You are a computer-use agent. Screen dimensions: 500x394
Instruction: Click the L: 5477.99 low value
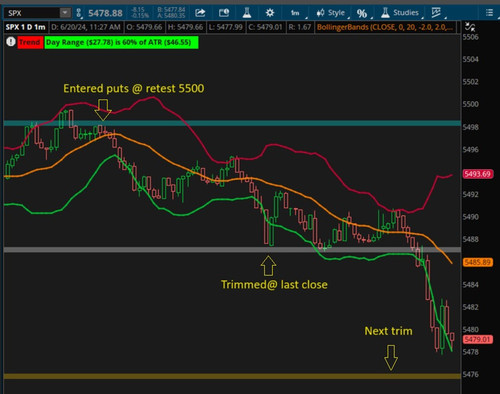(x=226, y=27)
